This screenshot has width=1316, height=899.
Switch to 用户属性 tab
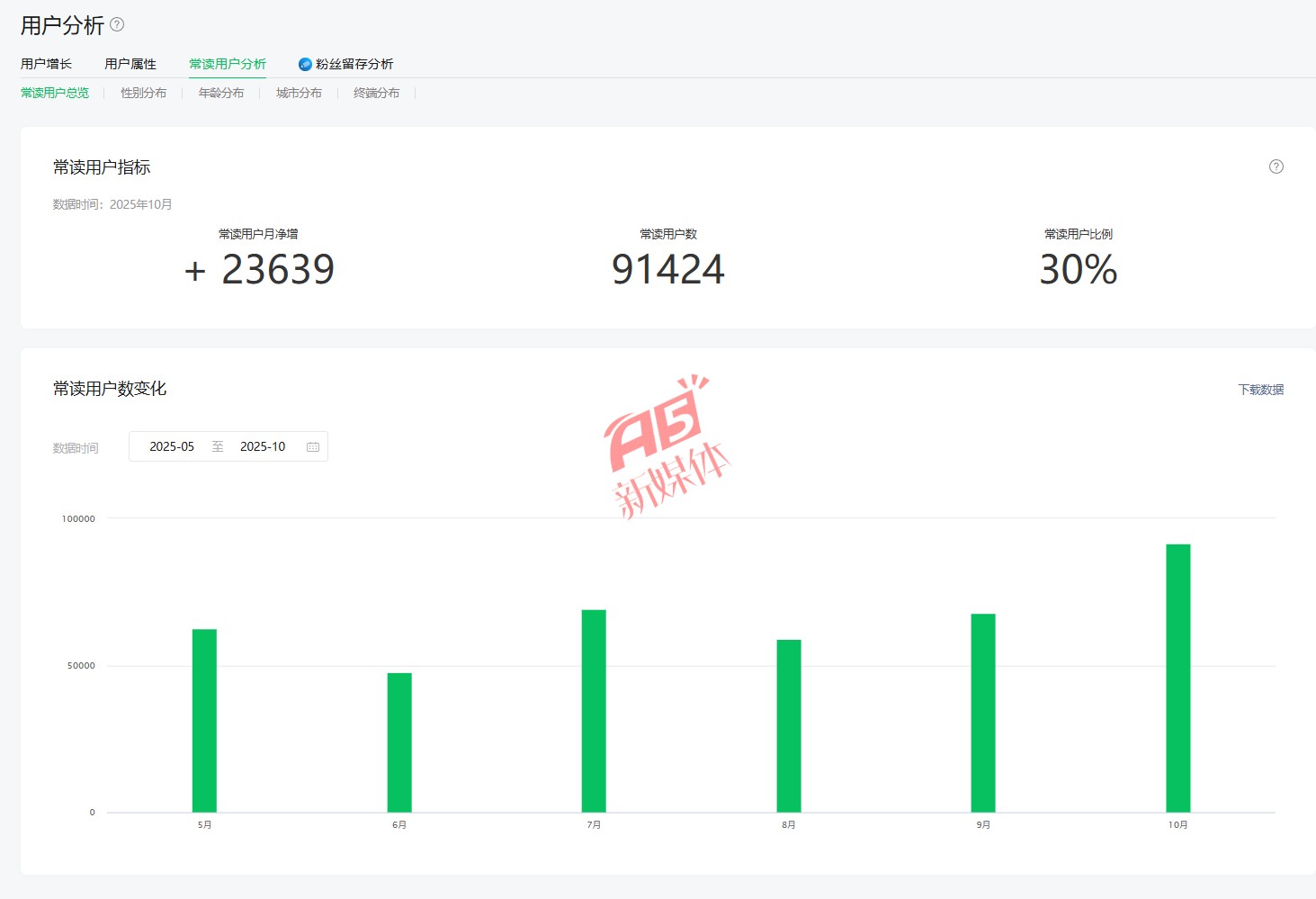point(130,64)
